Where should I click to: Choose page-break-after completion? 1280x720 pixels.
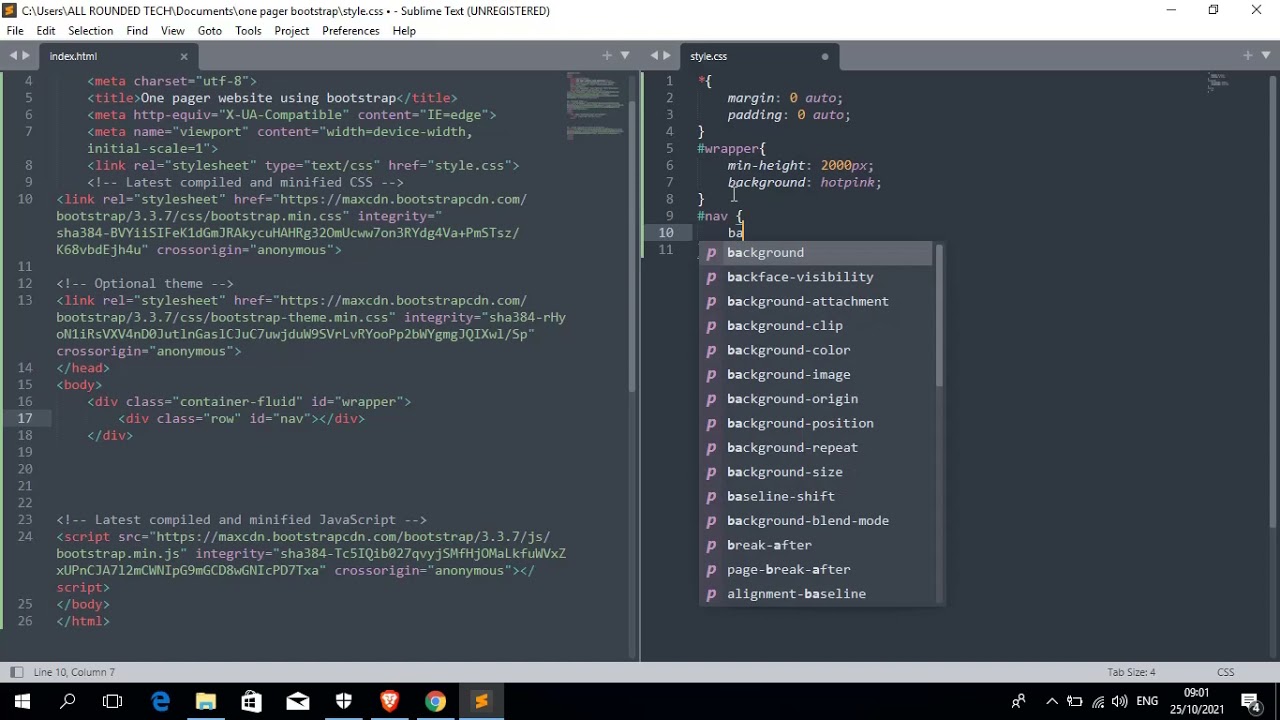(816, 569)
